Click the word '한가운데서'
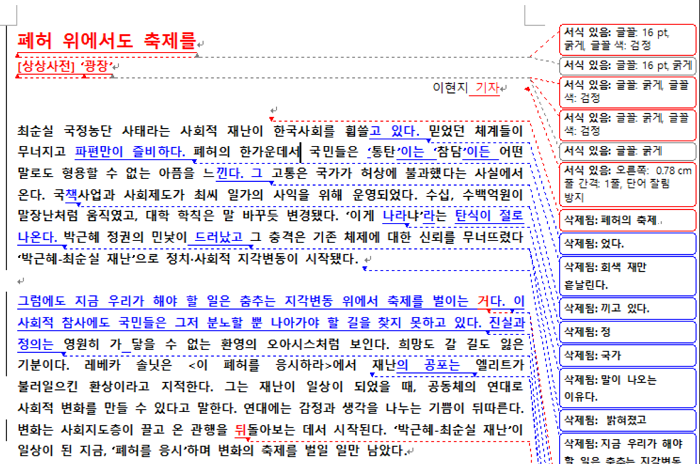The image size is (700, 464). coord(270,151)
